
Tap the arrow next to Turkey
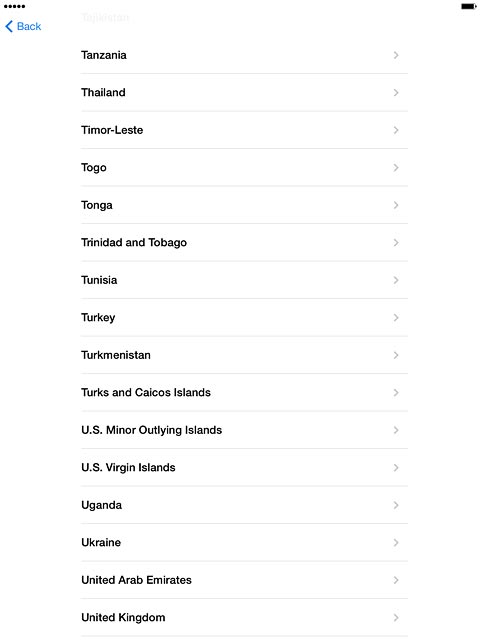click(x=396, y=318)
